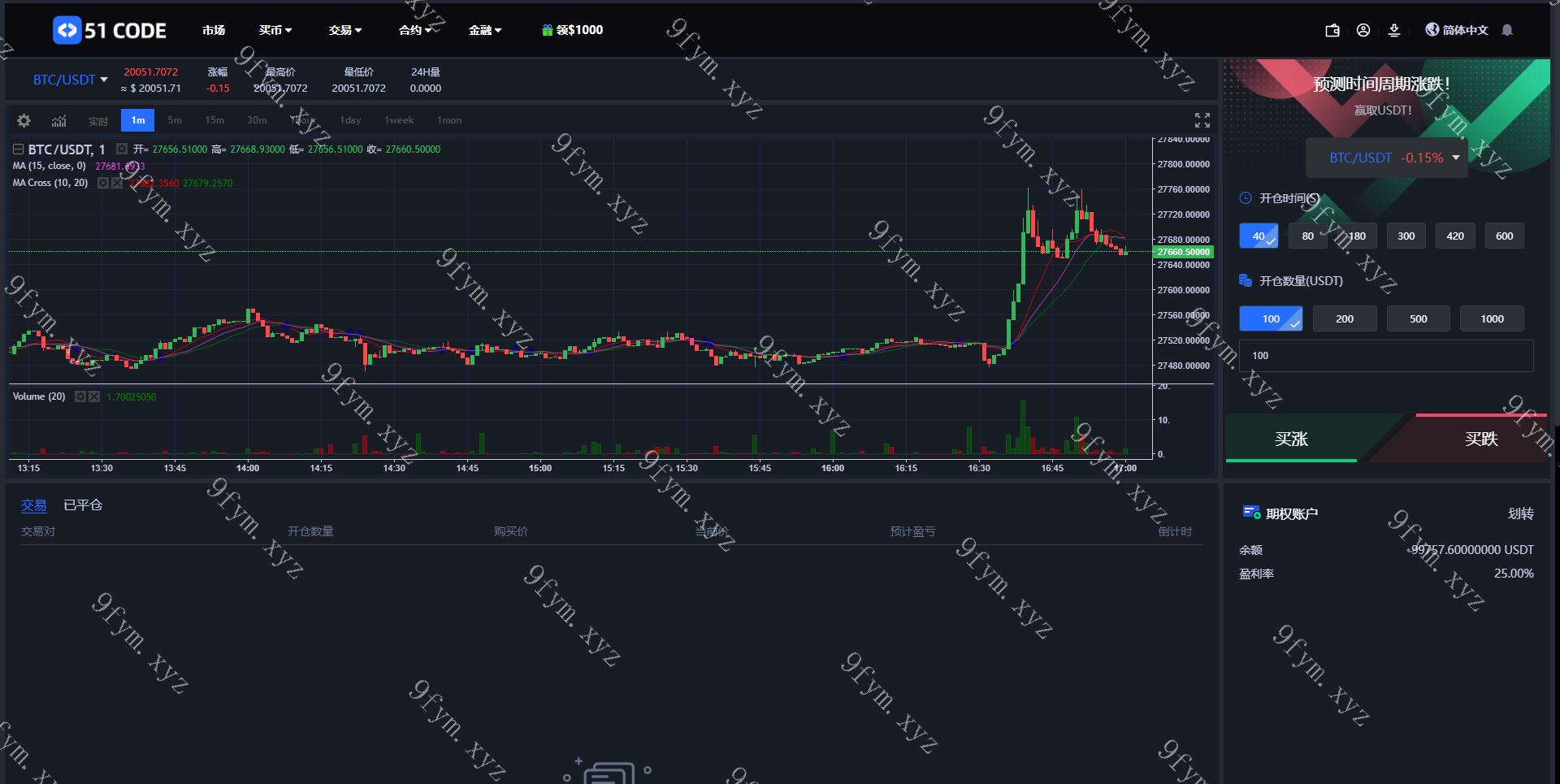Screen dimensions: 1560x784
Task: Select the 30m timeframe
Action: click(257, 120)
